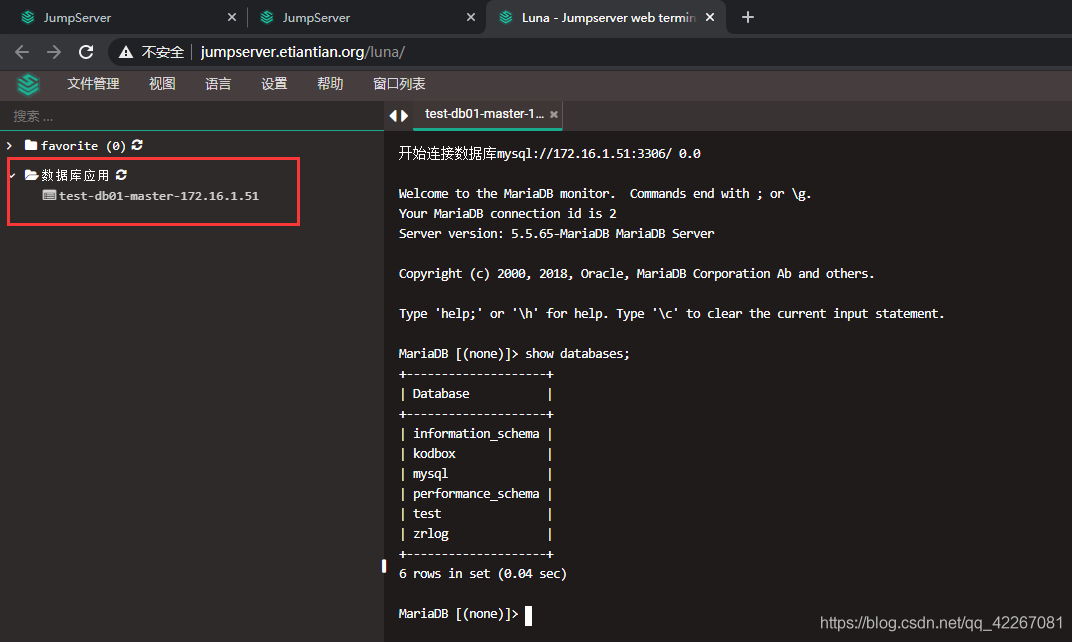Click the address bar URL jumpserver.etiantian.org/luna/
Image resolution: width=1072 pixels, height=642 pixels.
[x=303, y=52]
